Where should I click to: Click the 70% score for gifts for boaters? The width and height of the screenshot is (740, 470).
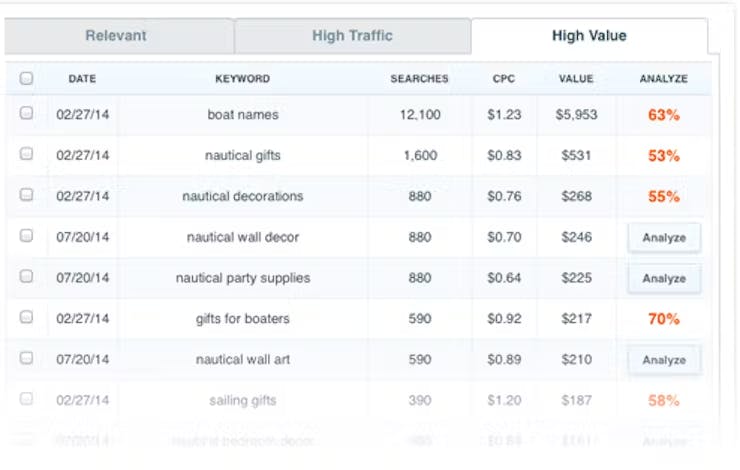(x=664, y=319)
